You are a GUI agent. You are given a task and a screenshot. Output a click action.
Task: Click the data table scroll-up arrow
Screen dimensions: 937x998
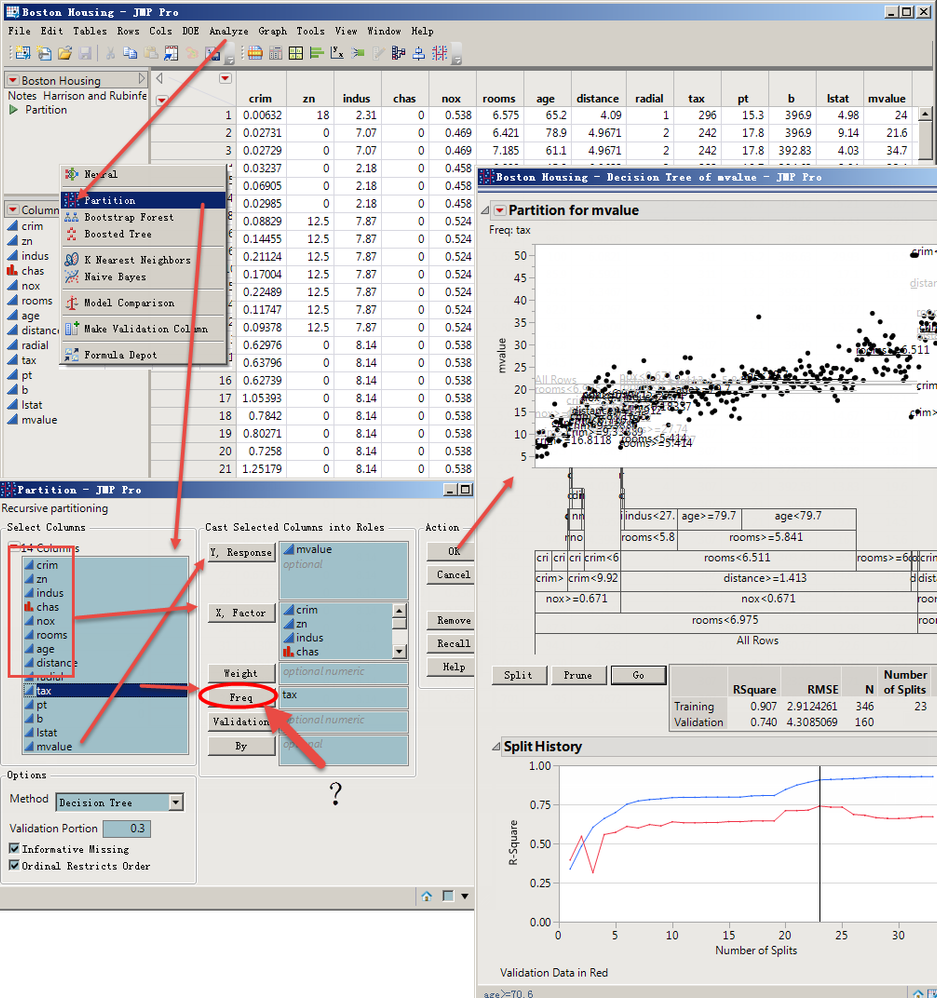click(x=925, y=115)
